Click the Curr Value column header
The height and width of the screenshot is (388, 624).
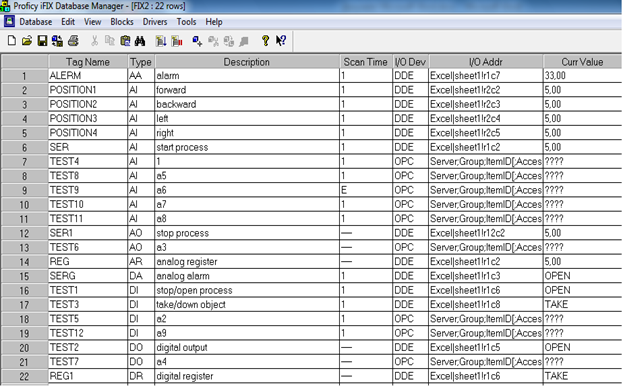pos(582,62)
